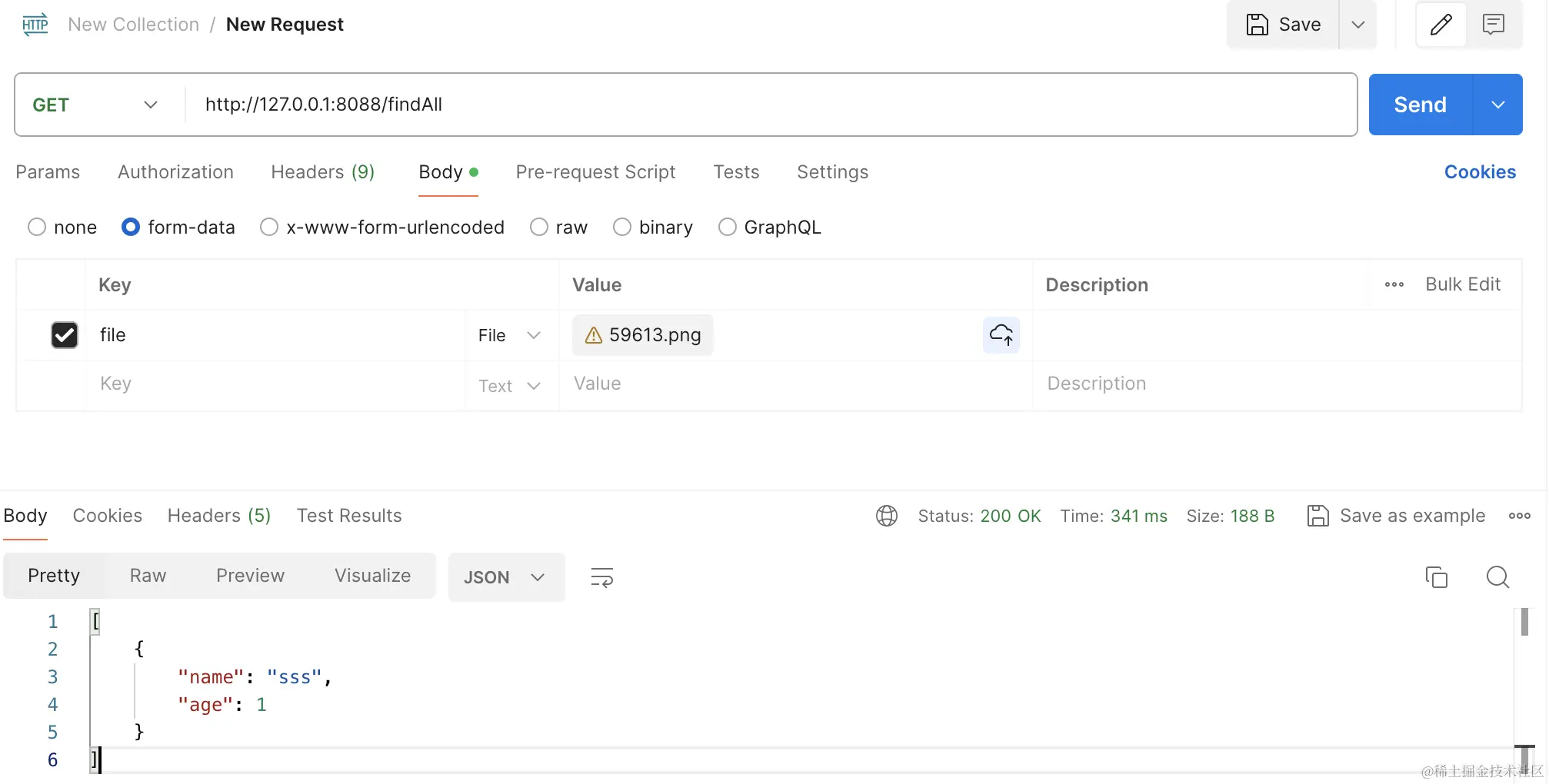Expand the JSON format dropdown
This screenshot has width=1549, height=784.
click(505, 577)
